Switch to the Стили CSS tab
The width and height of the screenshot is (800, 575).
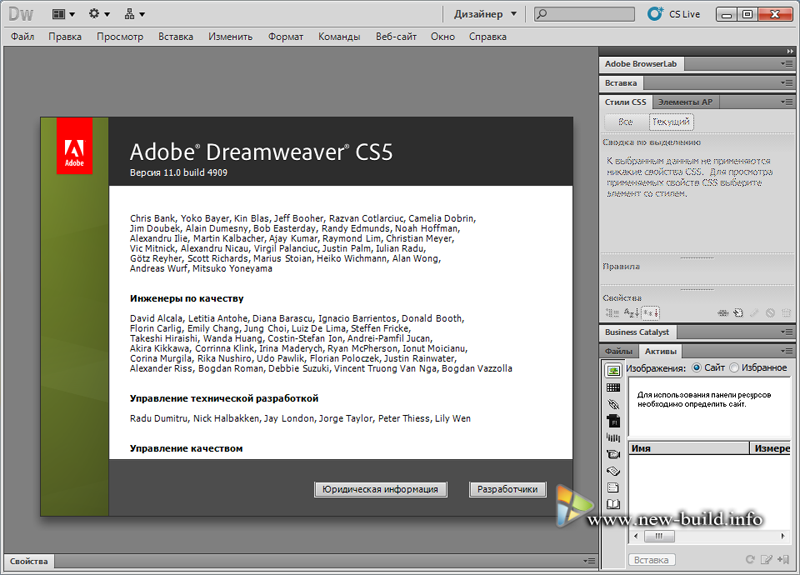click(626, 102)
